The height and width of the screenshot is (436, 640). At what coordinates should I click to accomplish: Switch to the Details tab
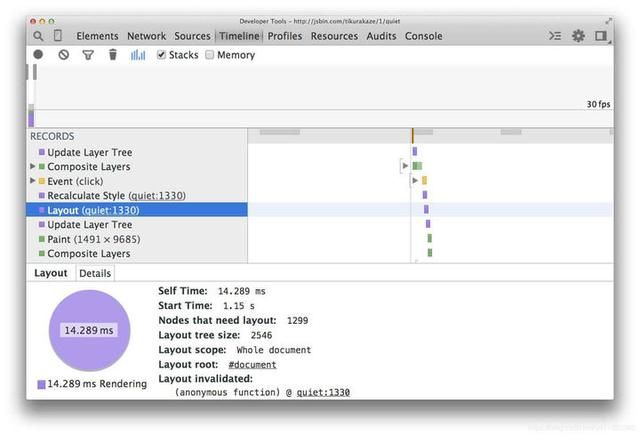95,273
